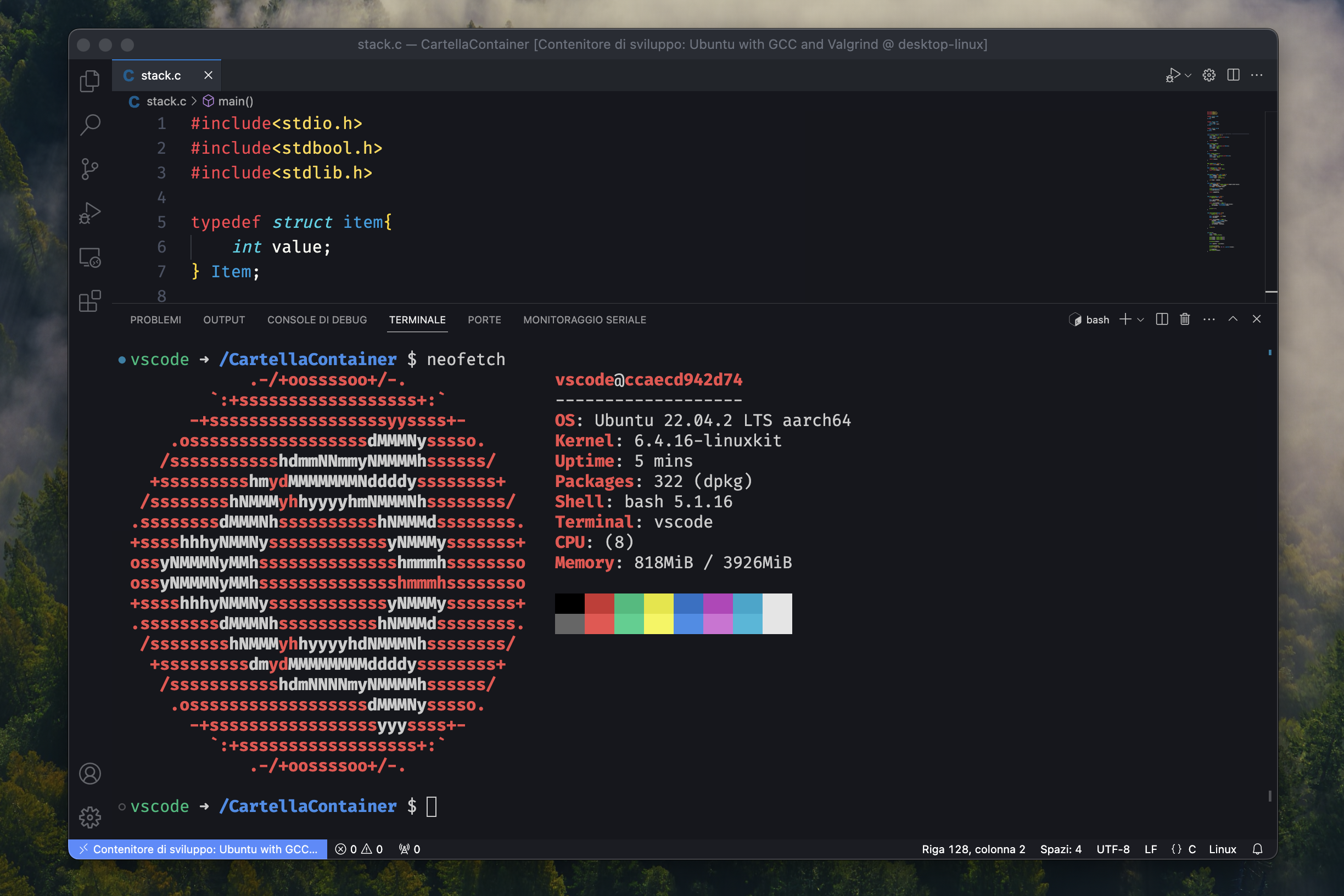
Task: Open the Run and Debug view
Action: tap(89, 212)
